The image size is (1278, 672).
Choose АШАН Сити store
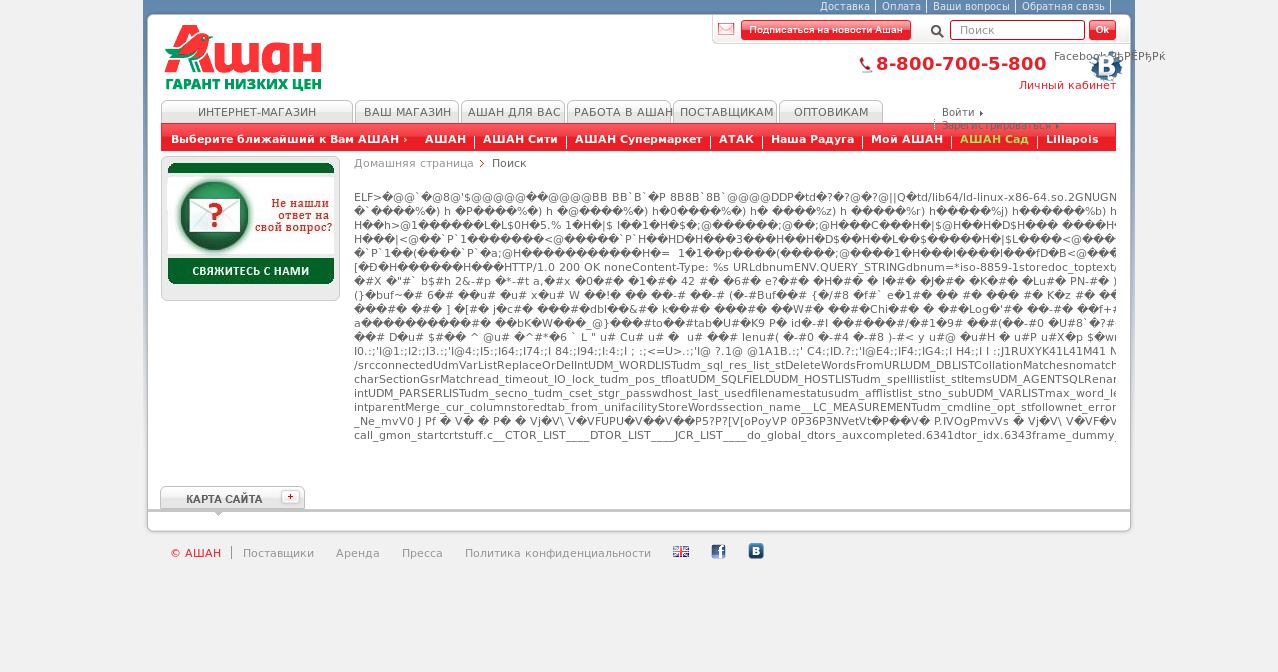[x=520, y=139]
